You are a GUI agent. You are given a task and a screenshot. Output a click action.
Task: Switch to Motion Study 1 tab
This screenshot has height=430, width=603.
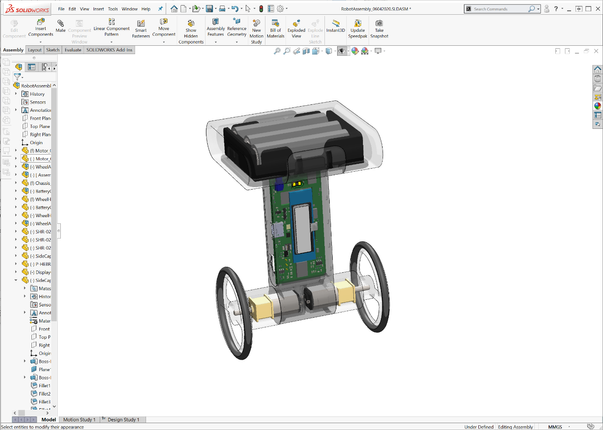click(79, 420)
